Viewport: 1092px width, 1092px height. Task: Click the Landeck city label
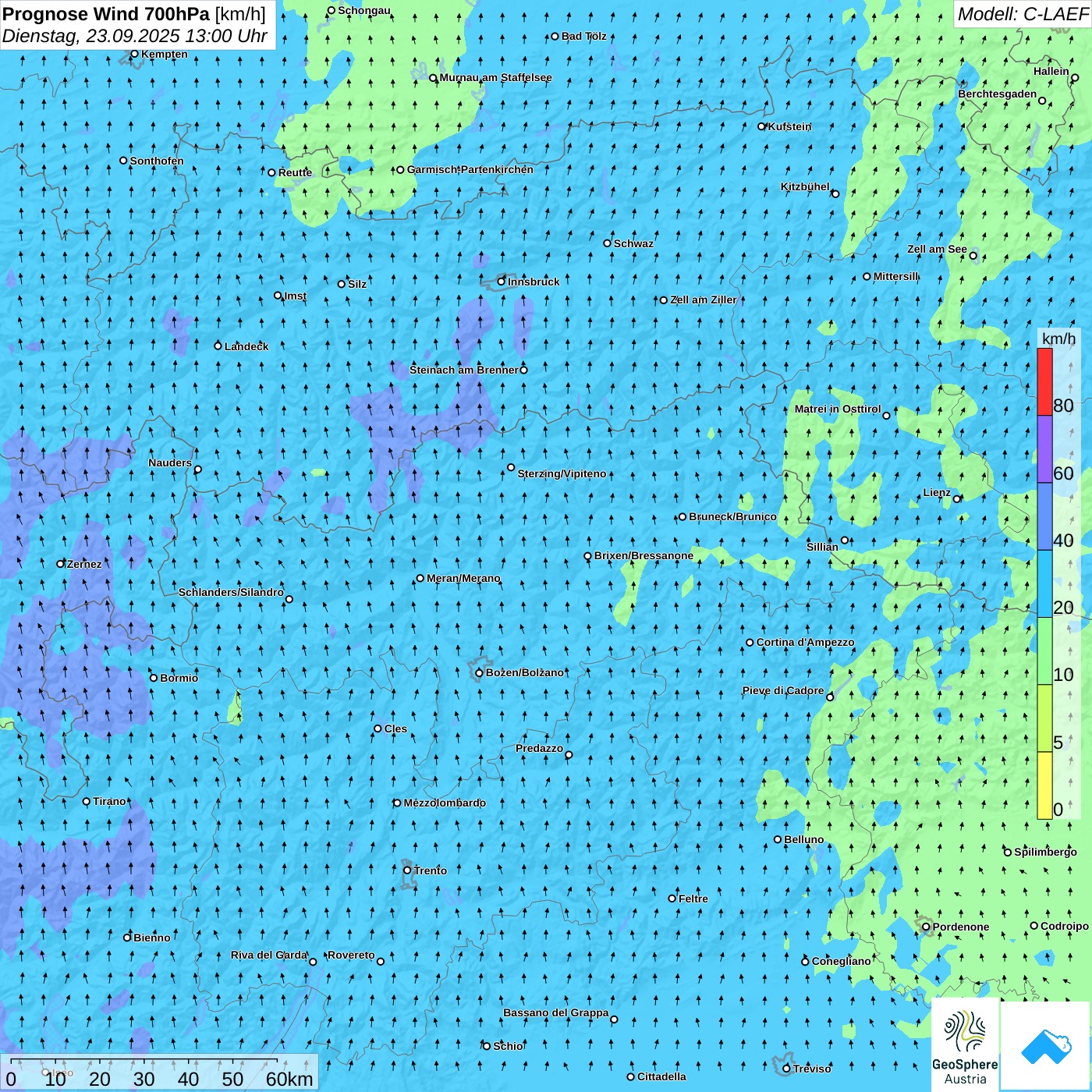(246, 346)
